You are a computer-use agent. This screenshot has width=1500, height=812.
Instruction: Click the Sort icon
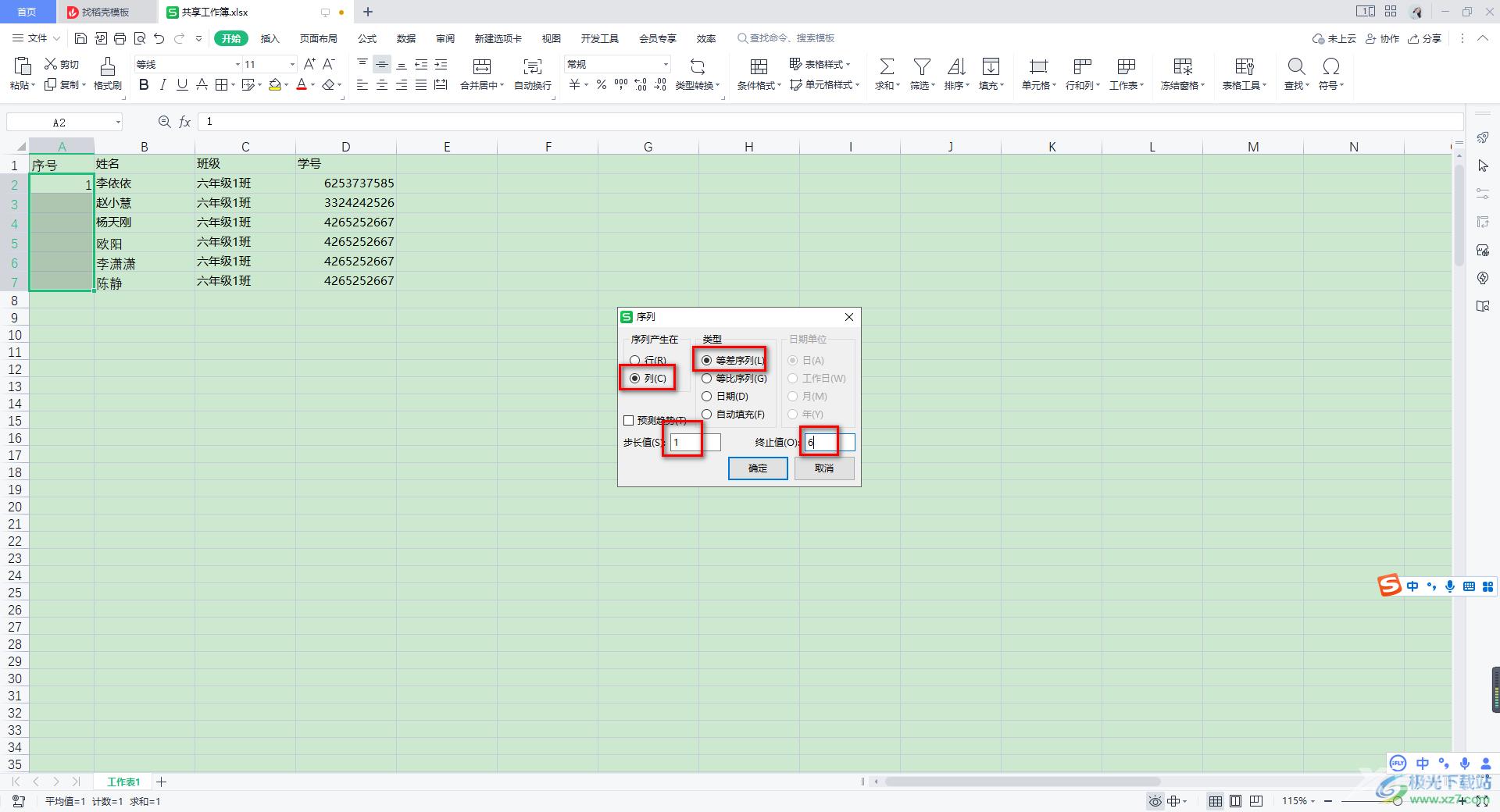[x=956, y=66]
